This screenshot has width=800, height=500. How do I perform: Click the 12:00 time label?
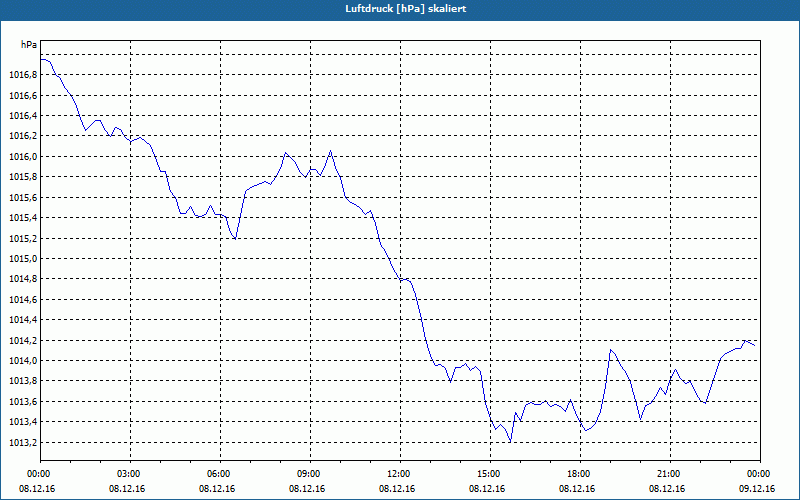point(397,474)
